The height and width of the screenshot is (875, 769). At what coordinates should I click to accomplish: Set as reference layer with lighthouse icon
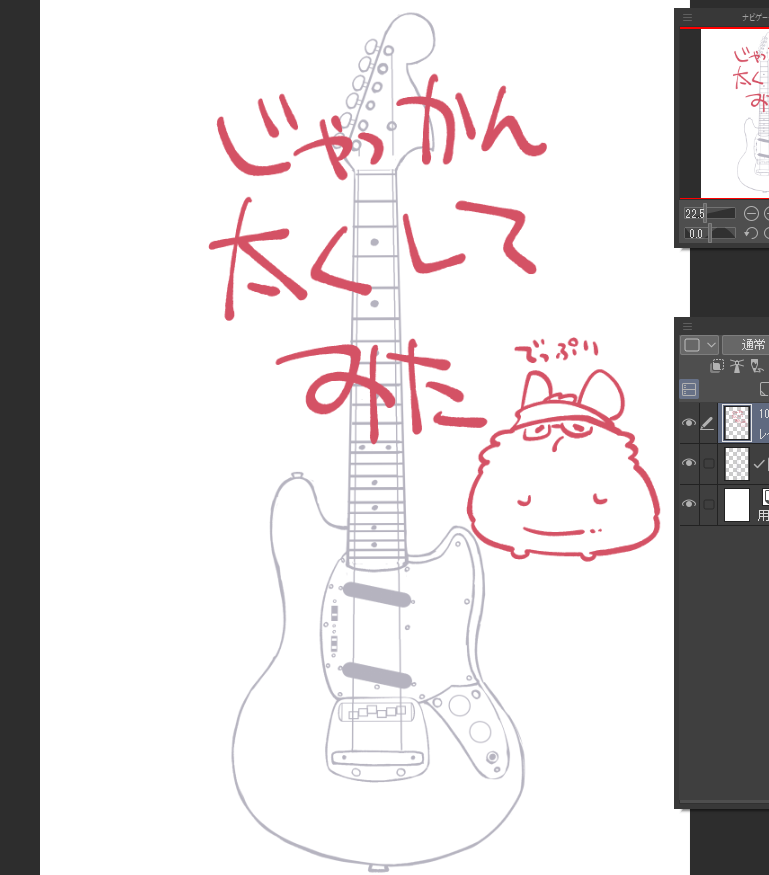(x=737, y=366)
